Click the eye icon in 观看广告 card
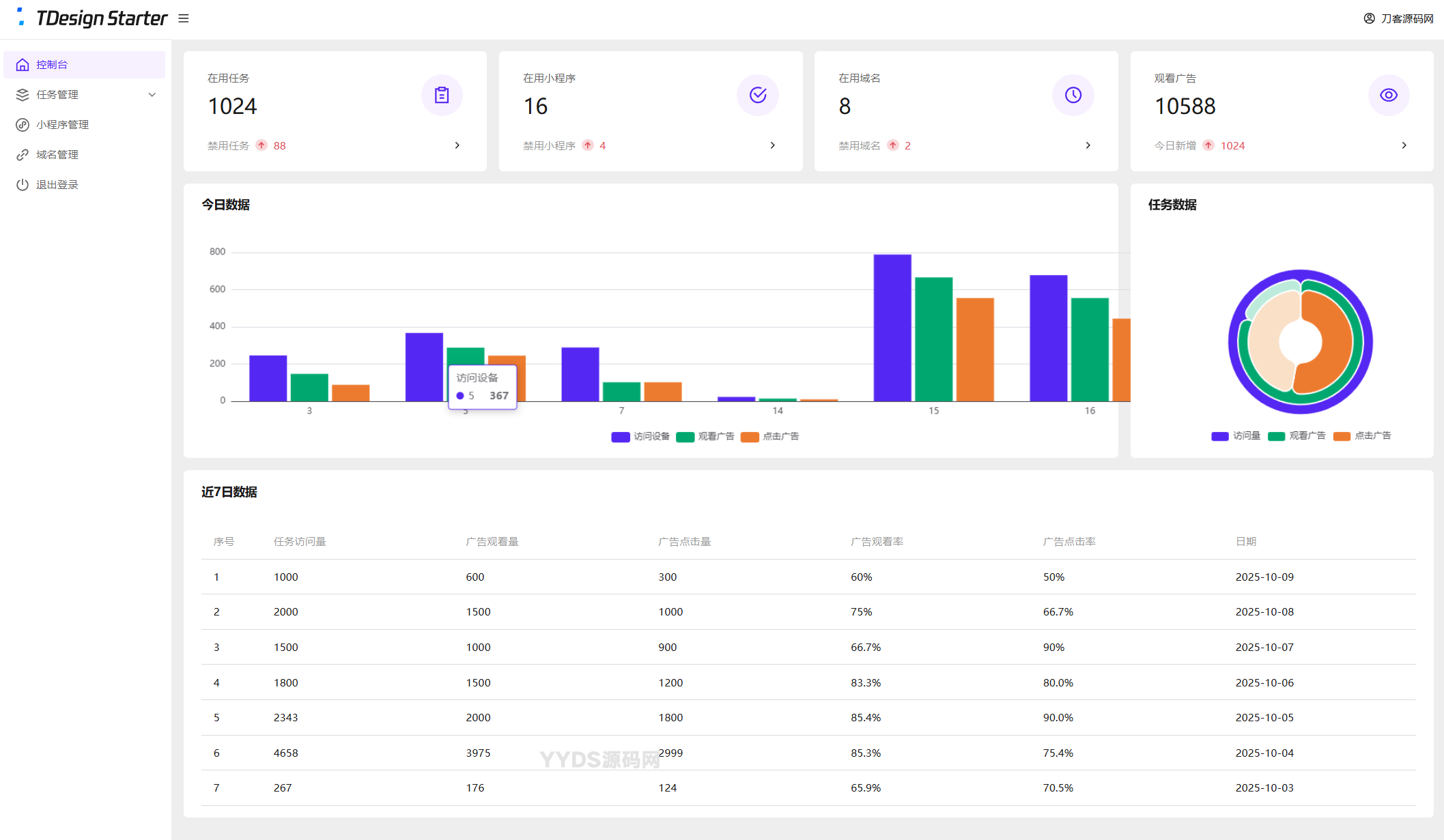 (x=1388, y=95)
